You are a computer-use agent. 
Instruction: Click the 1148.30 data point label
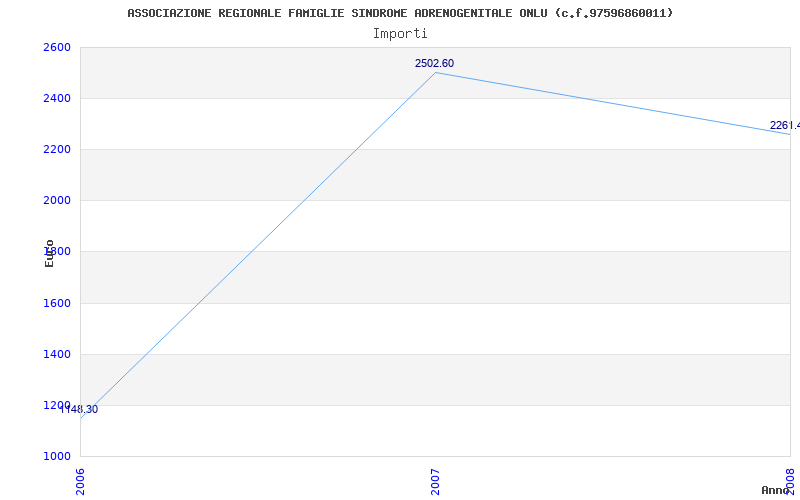click(x=79, y=409)
